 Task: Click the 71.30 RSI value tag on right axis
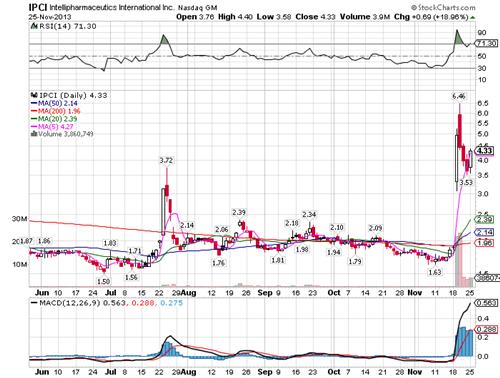[487, 43]
